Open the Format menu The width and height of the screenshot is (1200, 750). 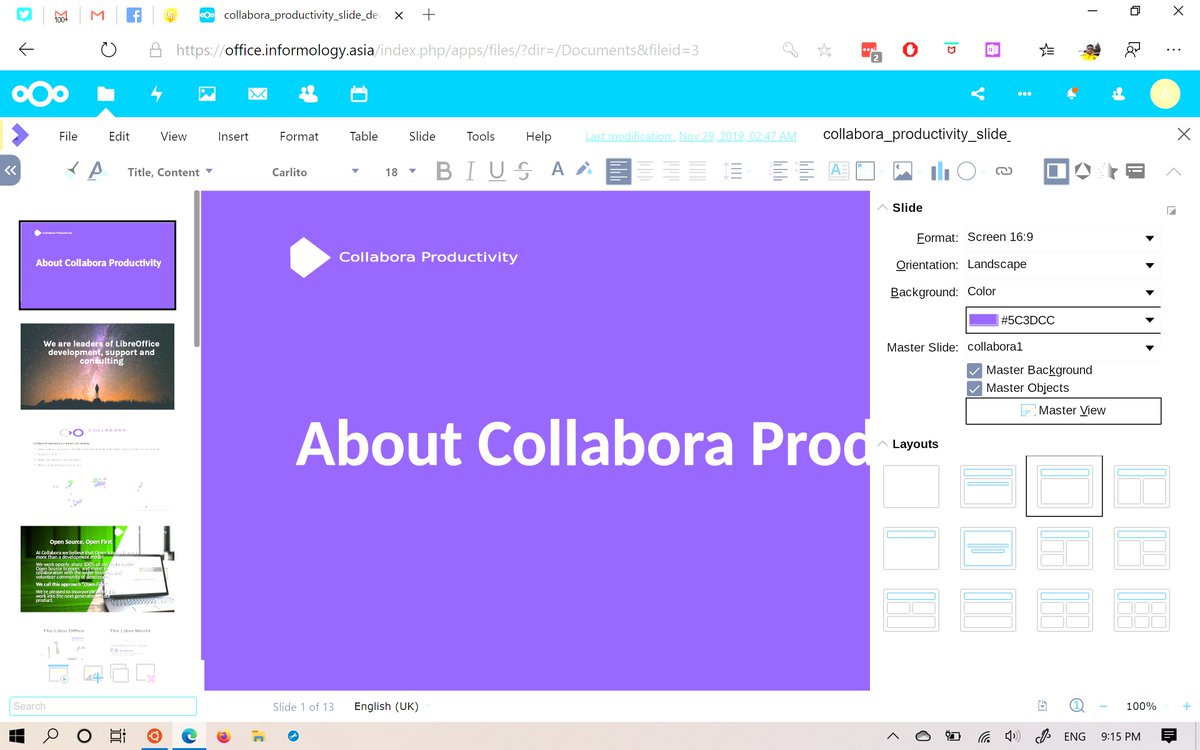(x=299, y=136)
